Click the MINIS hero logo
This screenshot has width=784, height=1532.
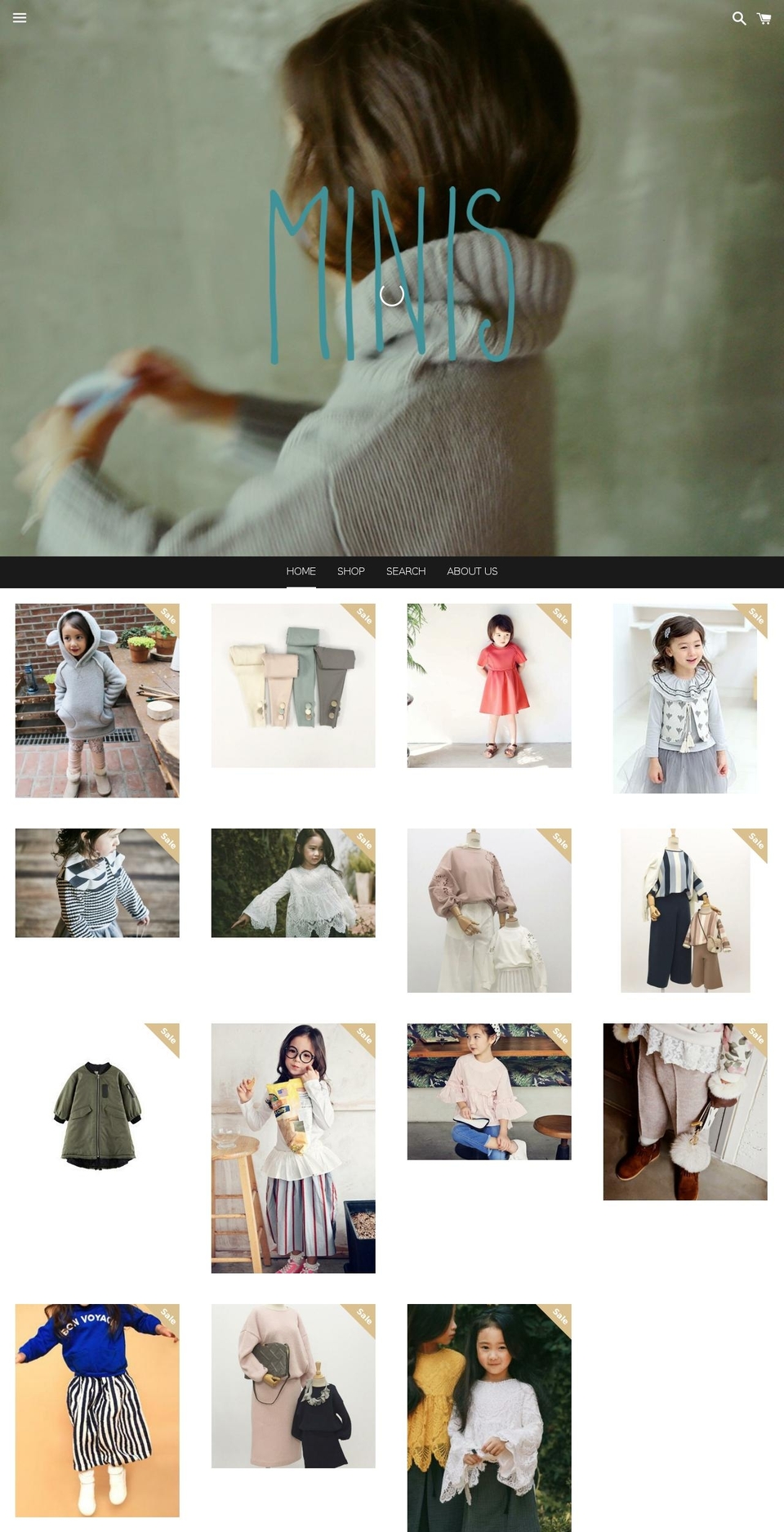pyautogui.click(x=392, y=275)
